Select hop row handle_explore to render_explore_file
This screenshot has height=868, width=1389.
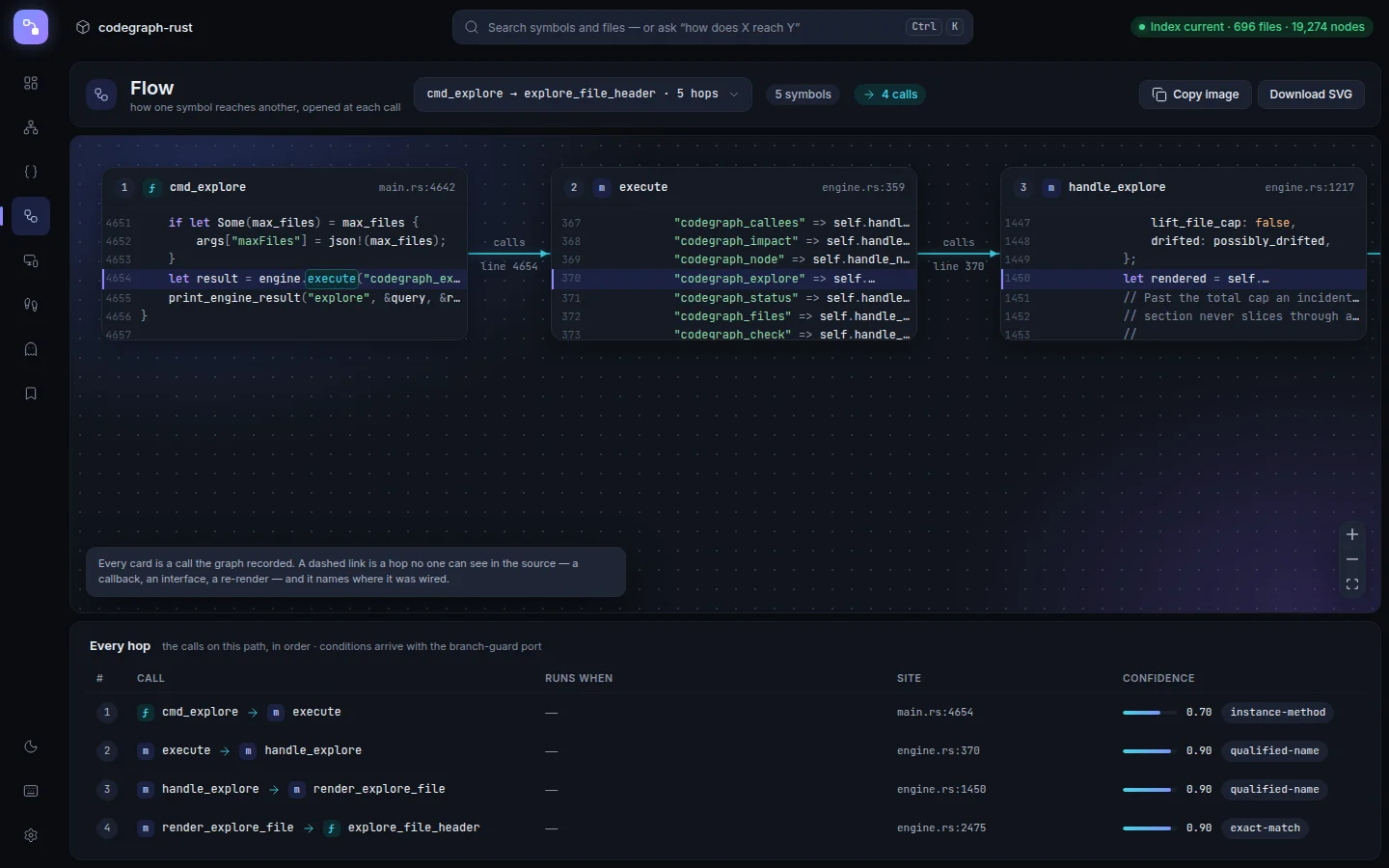point(725,789)
